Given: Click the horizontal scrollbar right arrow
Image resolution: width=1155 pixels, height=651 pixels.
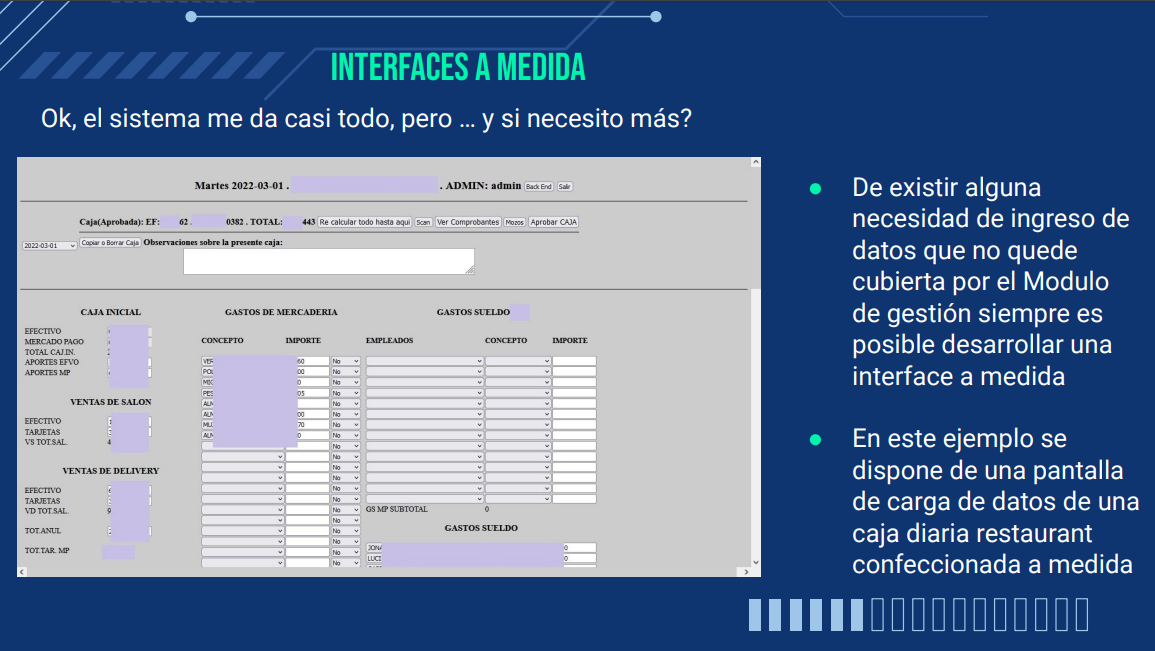Looking at the screenshot, I should tap(745, 571).
